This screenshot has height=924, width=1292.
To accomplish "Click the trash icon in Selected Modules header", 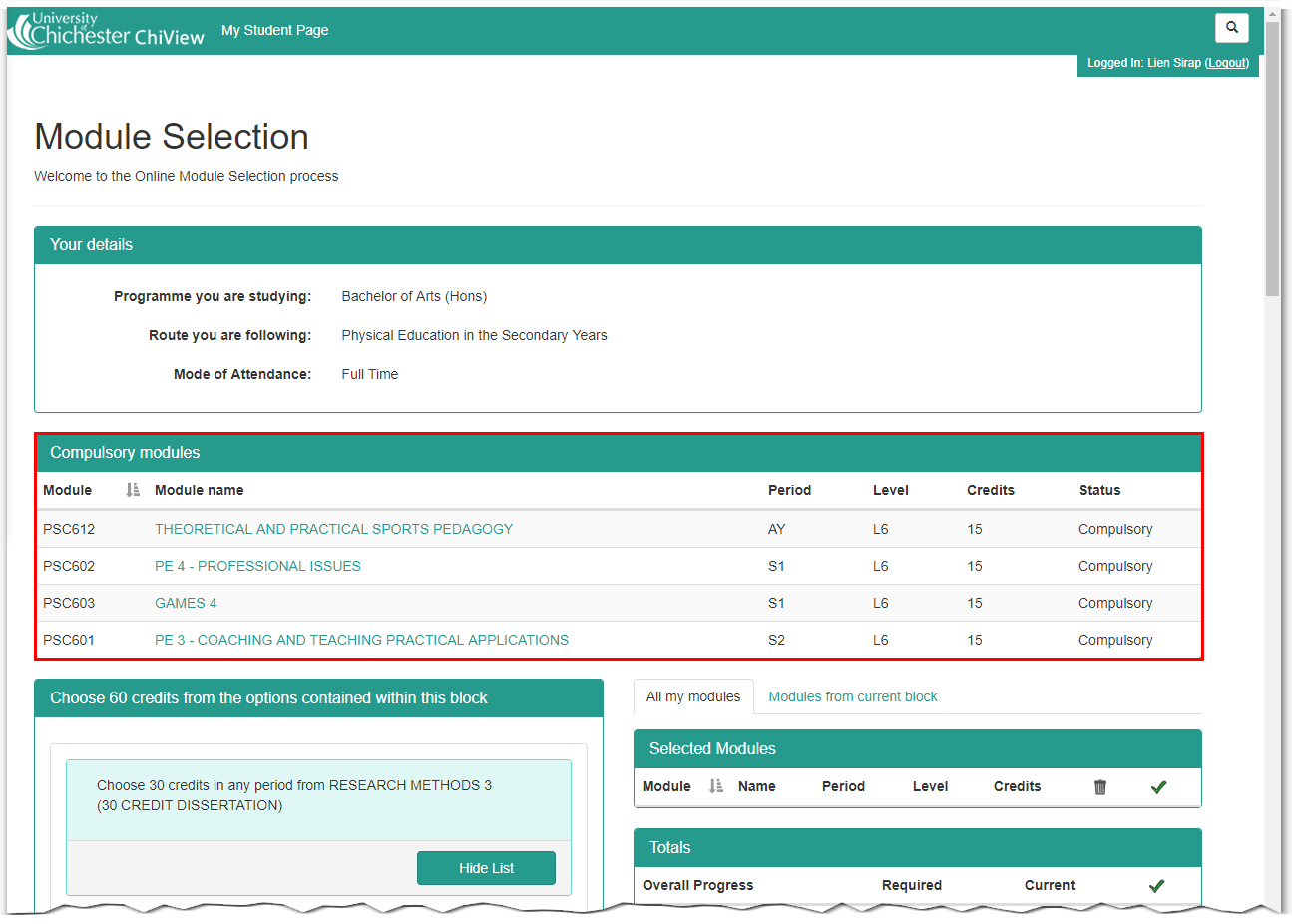I will (1099, 786).
